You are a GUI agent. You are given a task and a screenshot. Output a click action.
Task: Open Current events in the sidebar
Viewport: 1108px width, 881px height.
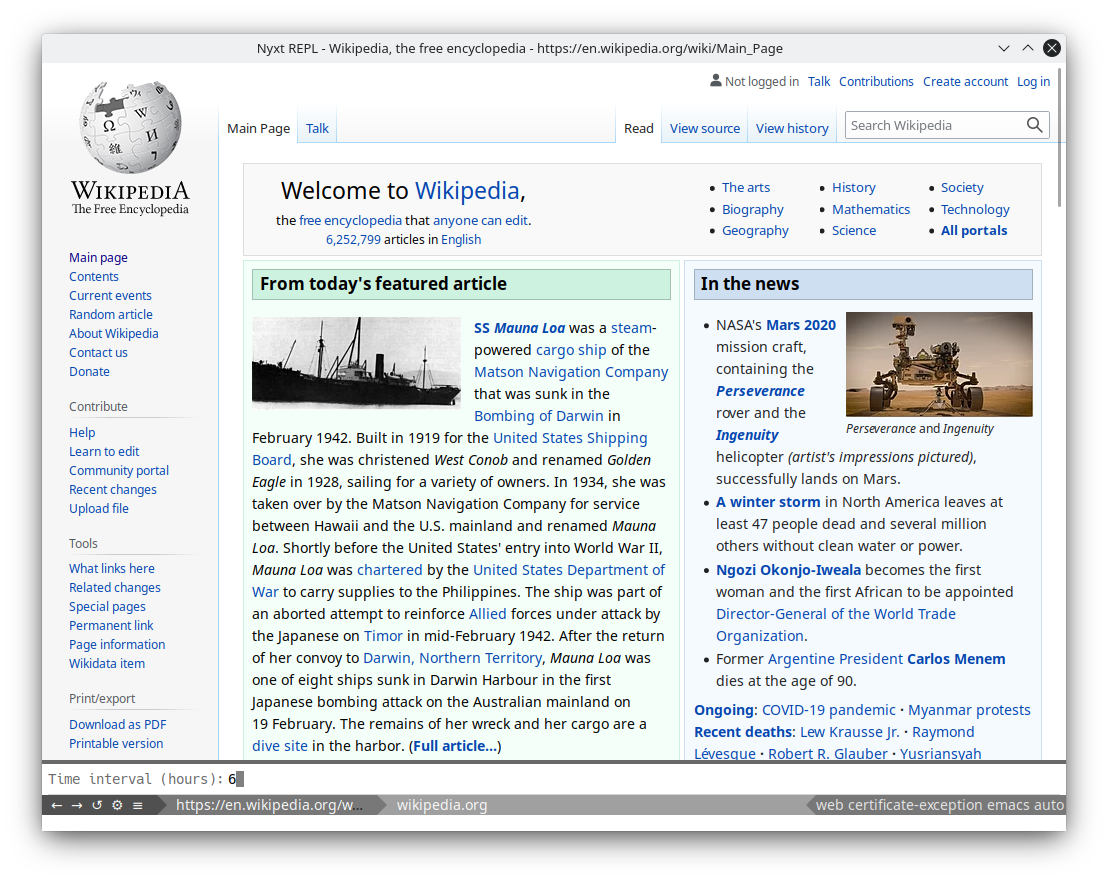(x=110, y=295)
